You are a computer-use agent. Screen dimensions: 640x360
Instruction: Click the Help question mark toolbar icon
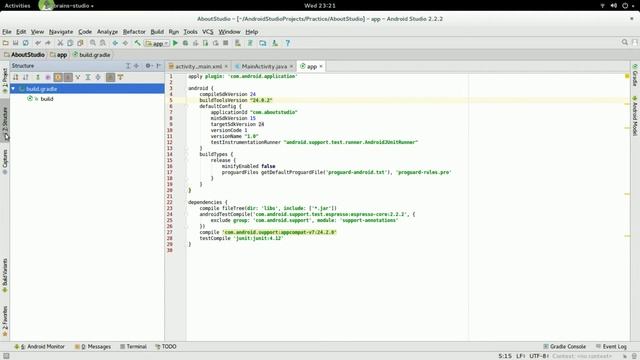(x=287, y=43)
